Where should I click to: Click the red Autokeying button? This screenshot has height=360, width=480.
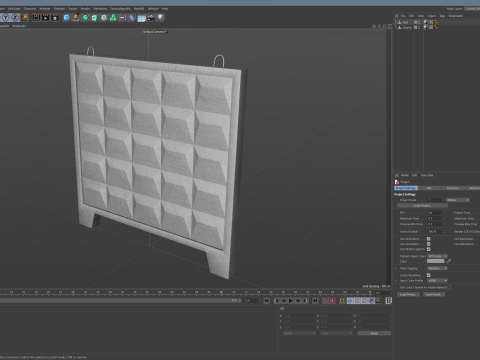coord(332,301)
